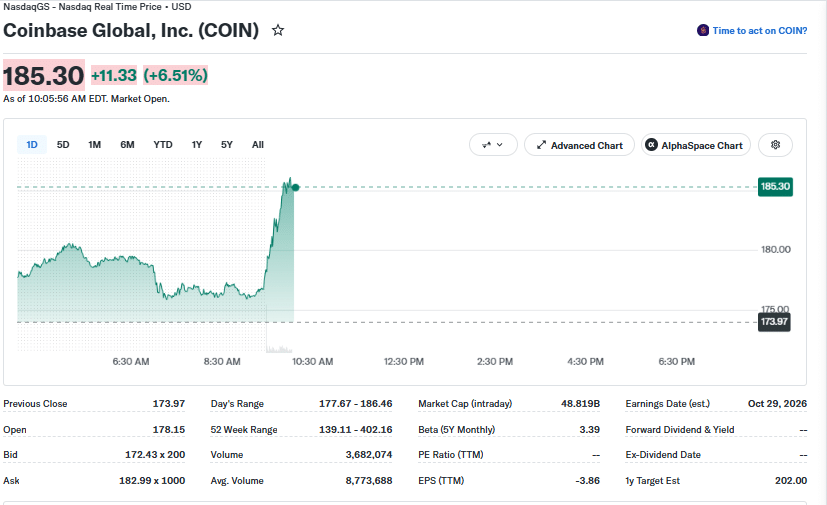
Task: Select the 6M chart range
Action: (127, 145)
